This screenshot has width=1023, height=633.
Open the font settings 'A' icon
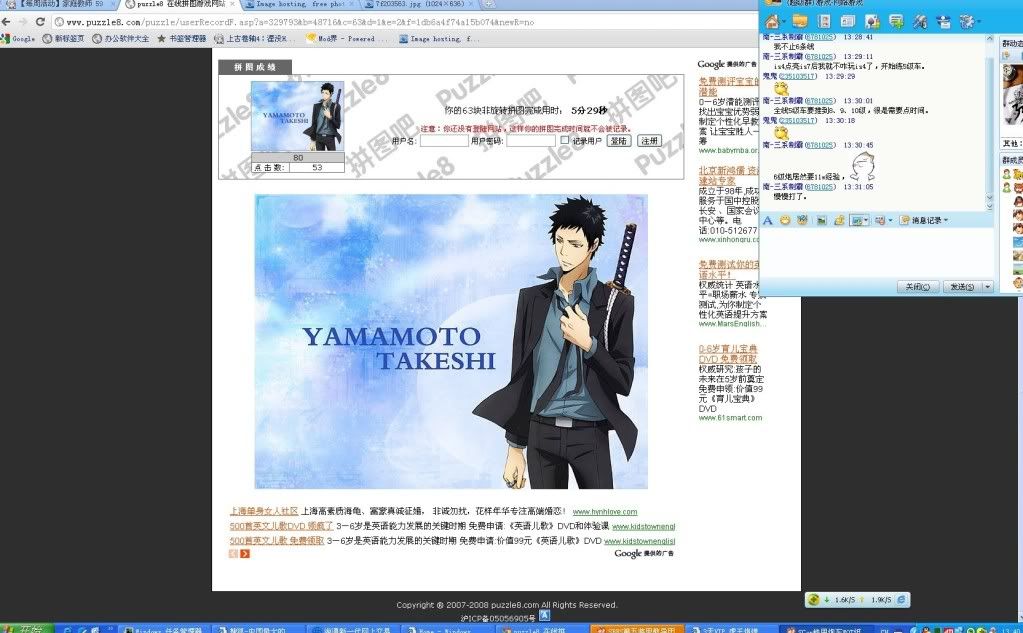tap(768, 221)
